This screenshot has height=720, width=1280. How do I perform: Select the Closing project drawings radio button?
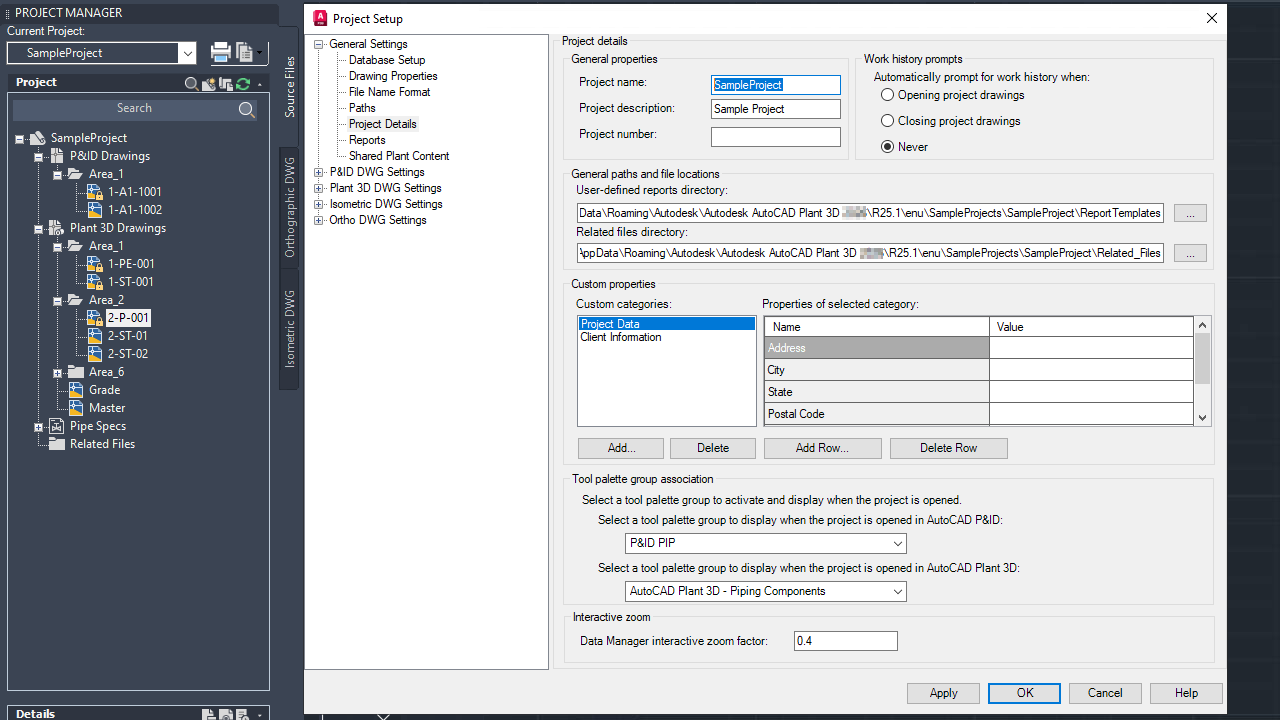[887, 121]
